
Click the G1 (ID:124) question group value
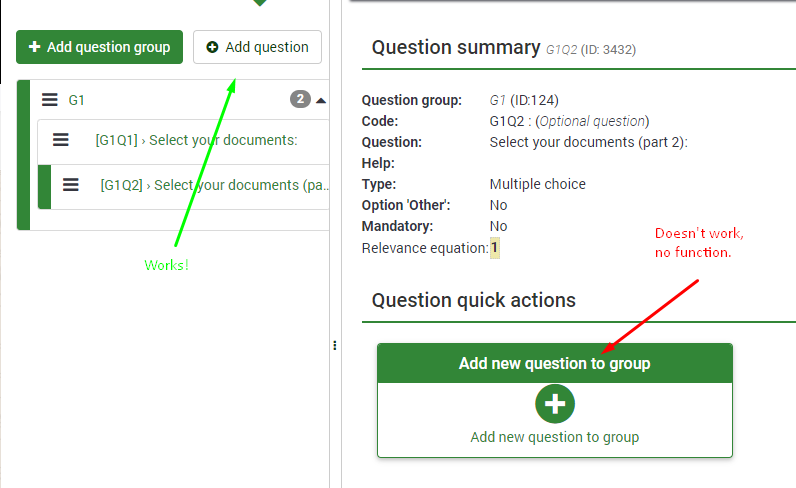pyautogui.click(x=524, y=100)
